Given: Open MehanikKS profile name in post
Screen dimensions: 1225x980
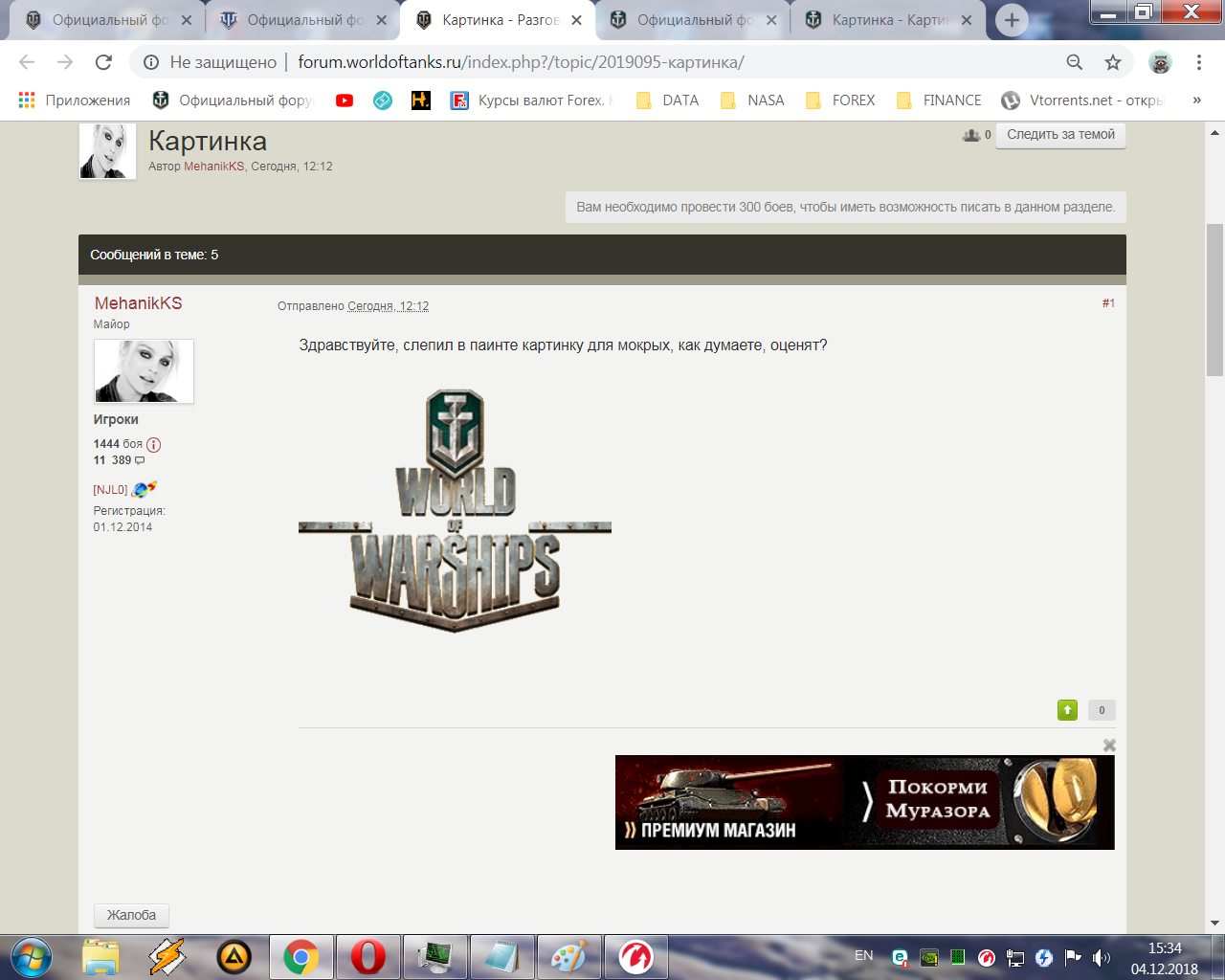Looking at the screenshot, I should [x=138, y=303].
